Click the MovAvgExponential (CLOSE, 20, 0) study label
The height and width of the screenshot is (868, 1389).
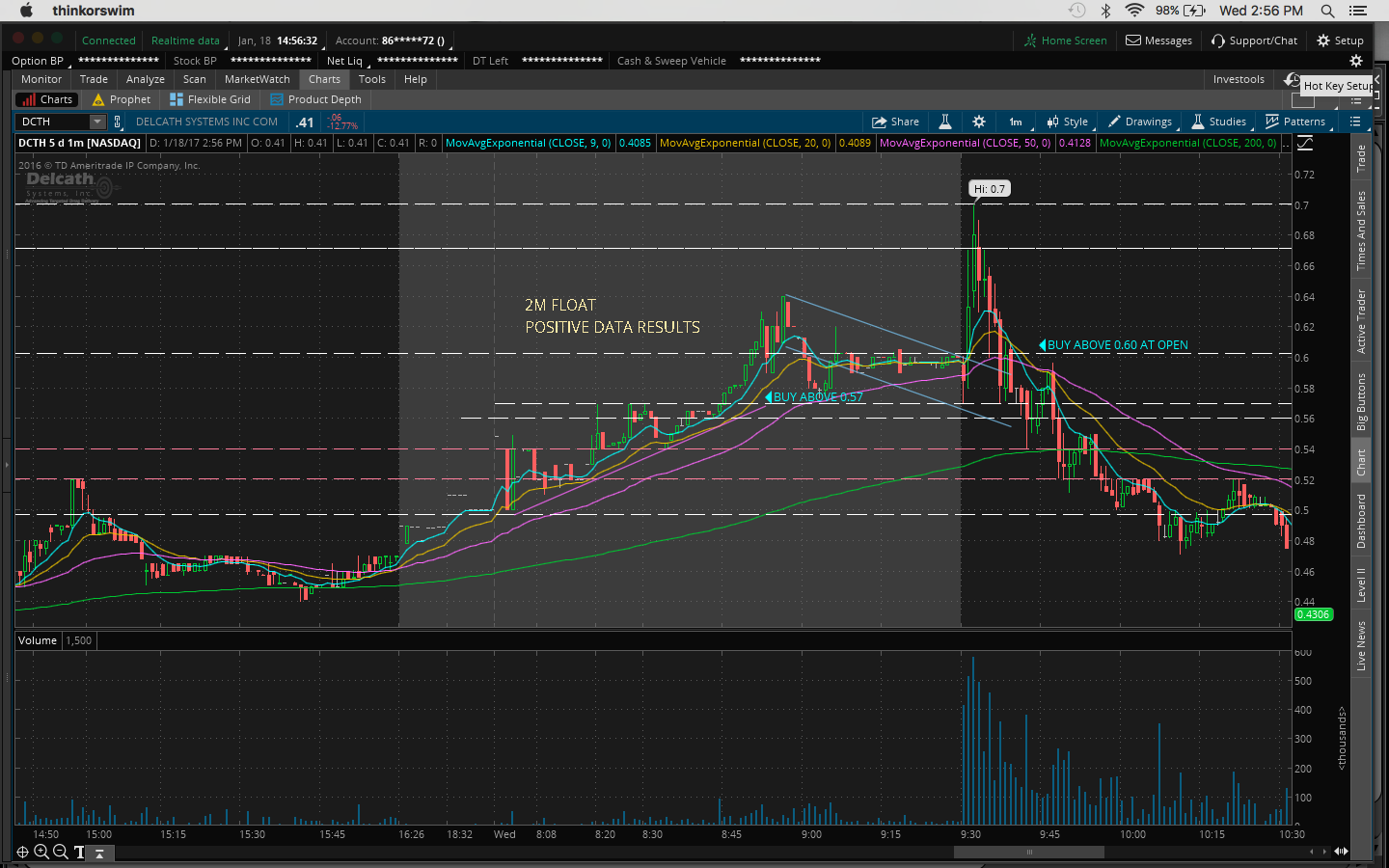[745, 143]
